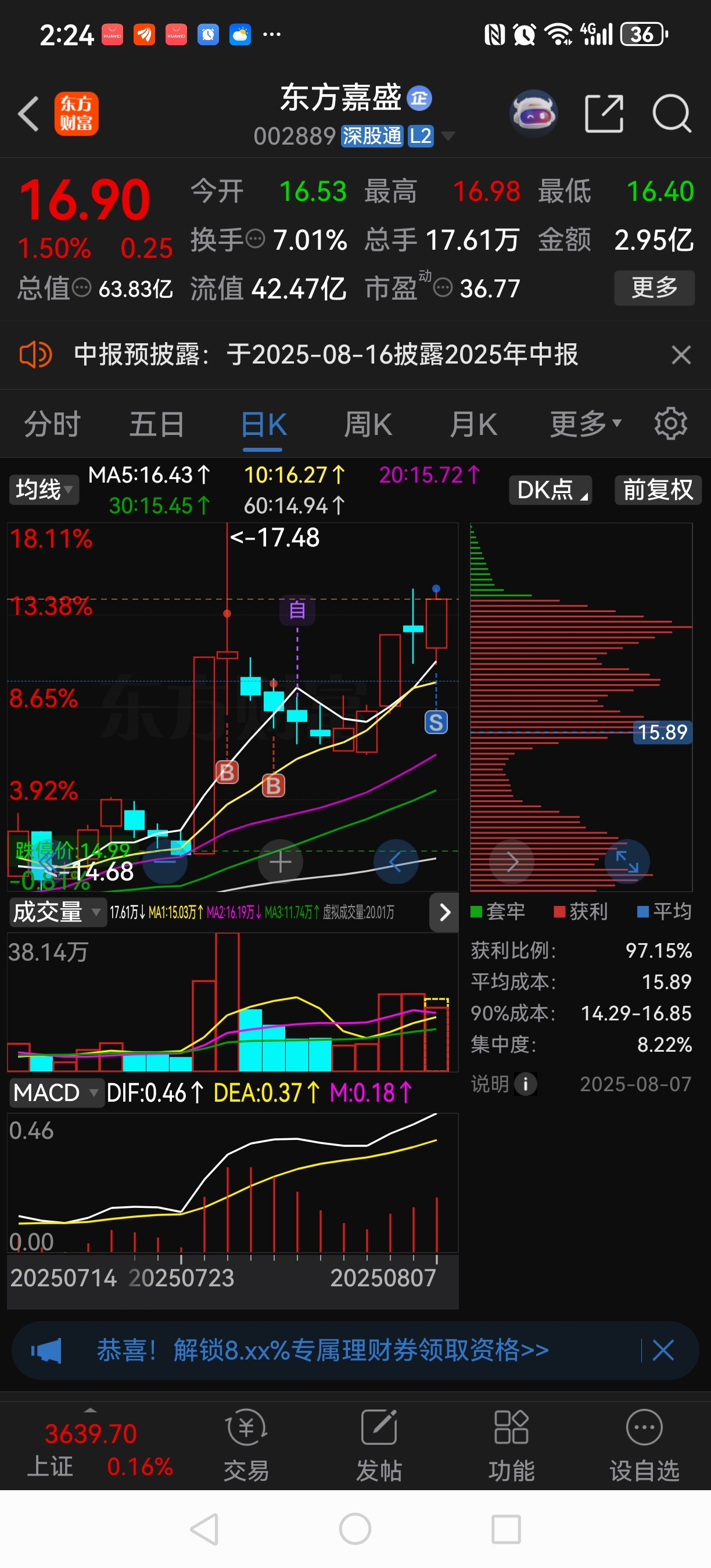Tap the 获利比例 97.15% row

pyautogui.click(x=581, y=950)
